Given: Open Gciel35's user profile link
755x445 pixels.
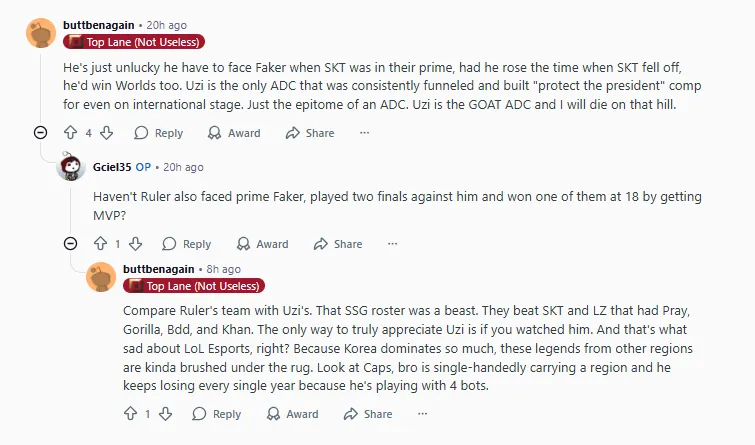Looking at the screenshot, I should [110, 167].
